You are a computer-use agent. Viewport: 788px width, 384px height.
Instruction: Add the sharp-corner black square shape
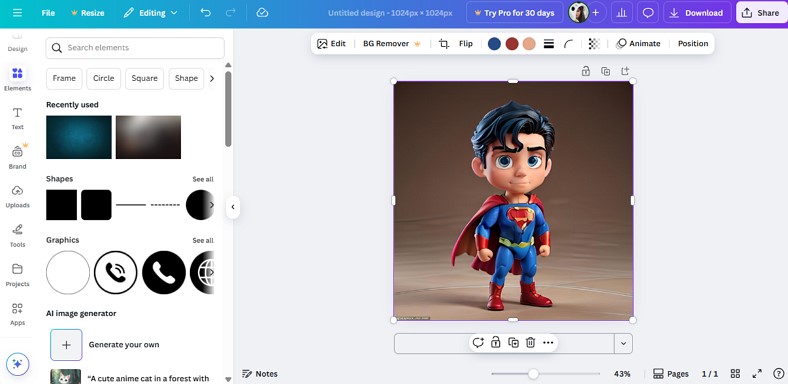coord(61,205)
